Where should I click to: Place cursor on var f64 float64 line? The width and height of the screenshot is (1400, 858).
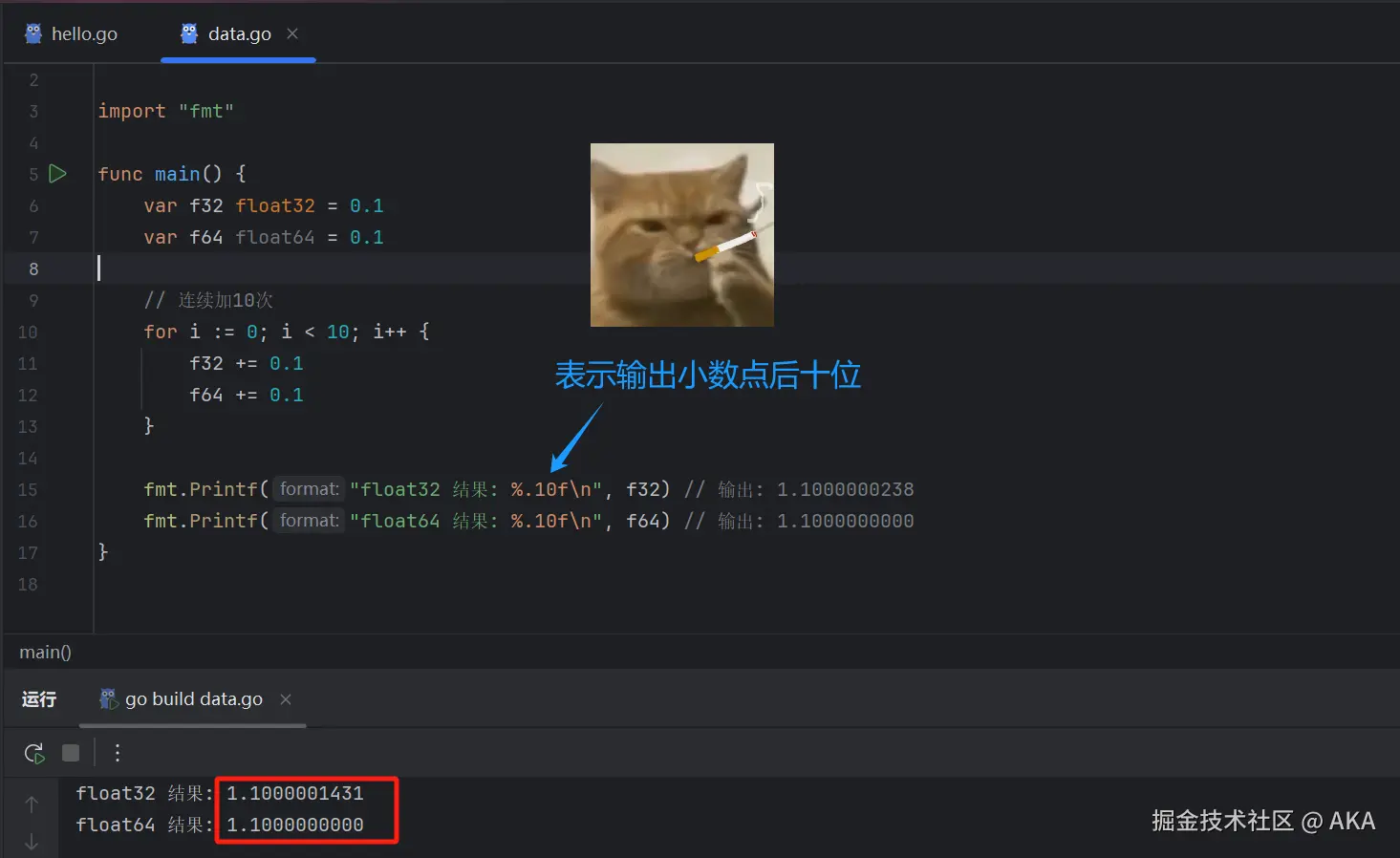(264, 237)
